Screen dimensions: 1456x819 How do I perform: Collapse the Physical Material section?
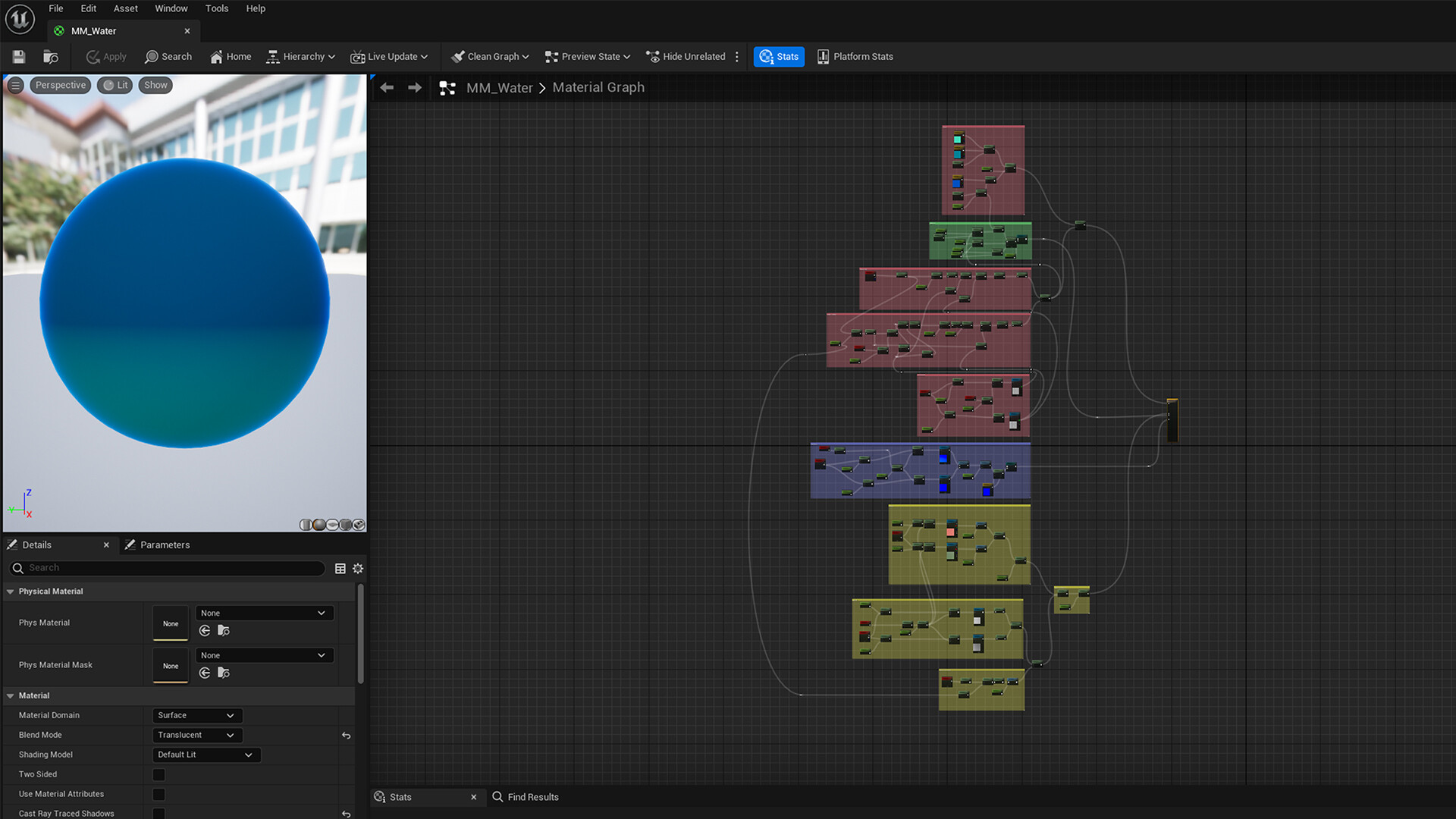[11, 591]
